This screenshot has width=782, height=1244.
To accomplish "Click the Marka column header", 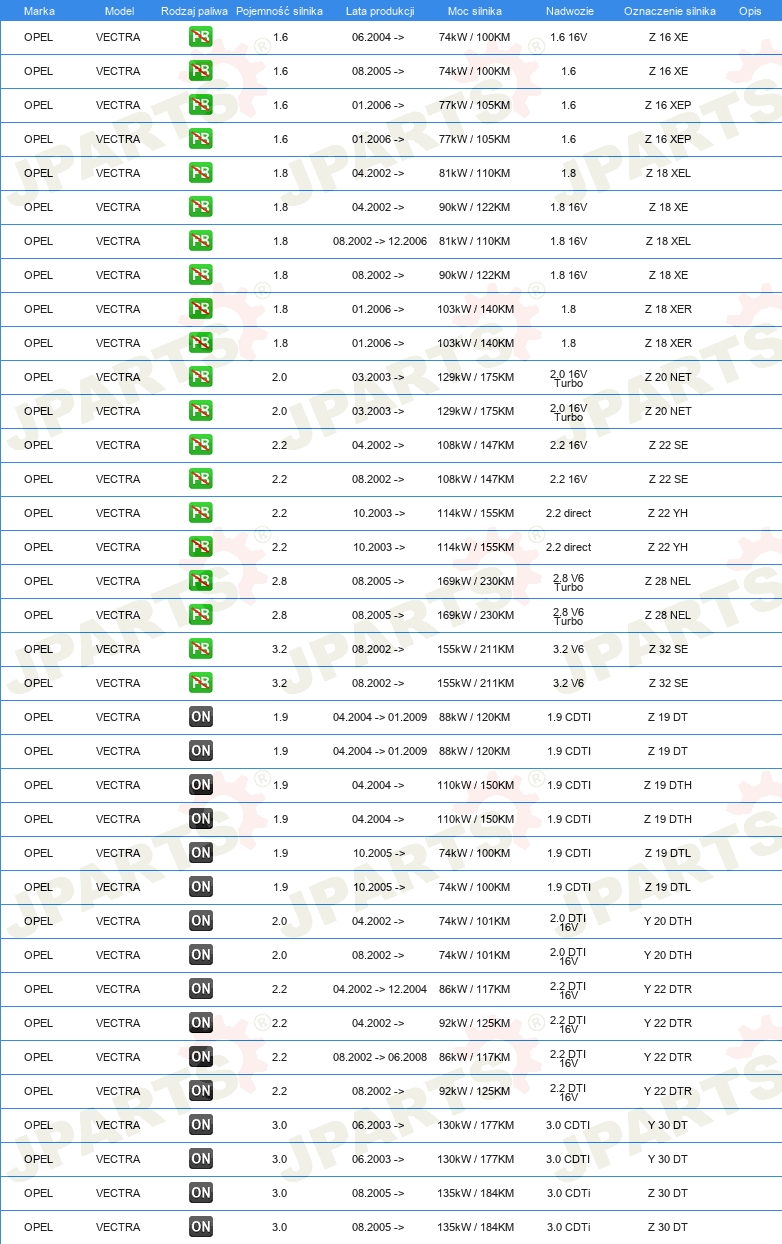I will (39, 11).
